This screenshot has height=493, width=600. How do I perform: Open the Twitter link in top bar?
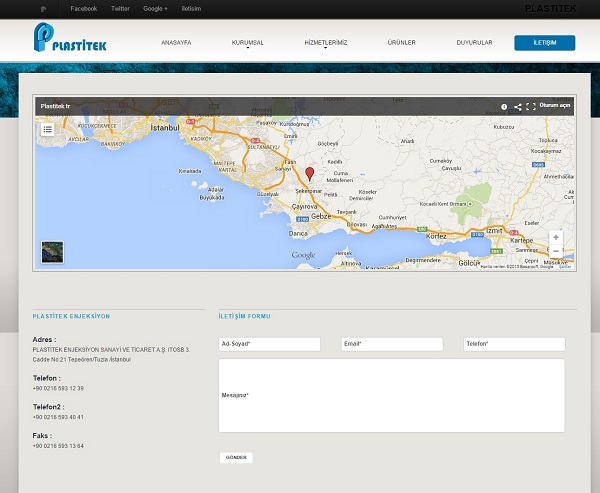[120, 8]
